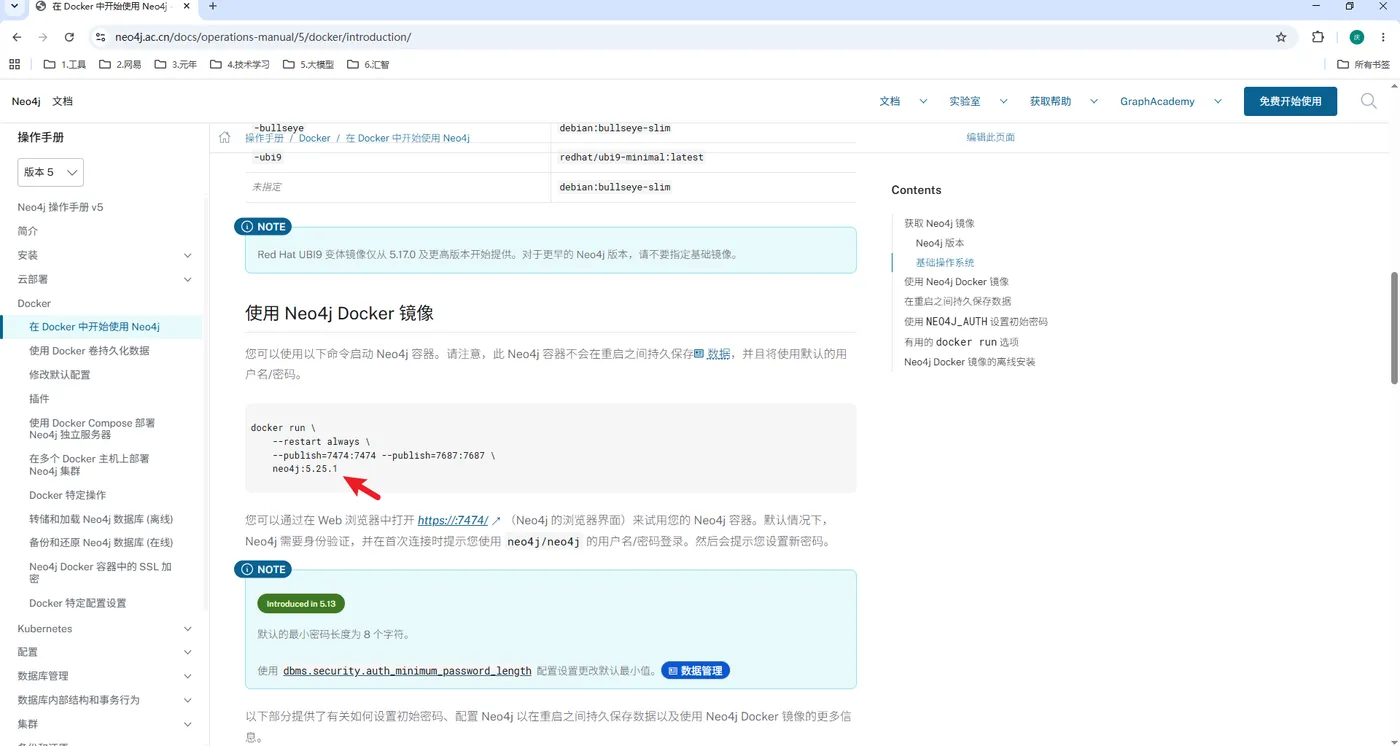Screen dimensions: 1400x746
Task: Open Docker 特定配置设置 in the sidebar
Action: tap(77, 603)
